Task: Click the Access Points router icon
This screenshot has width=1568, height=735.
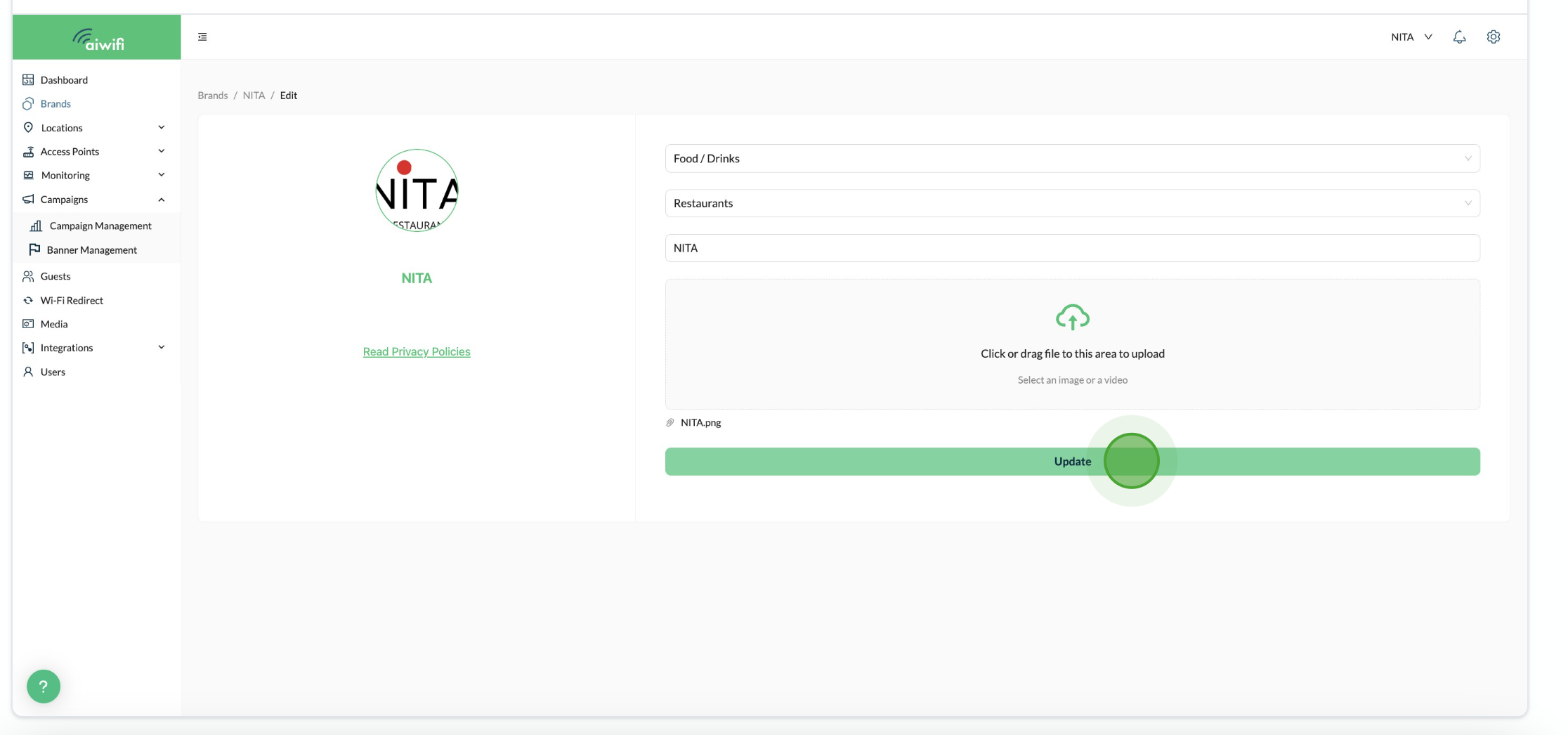Action: tap(28, 151)
